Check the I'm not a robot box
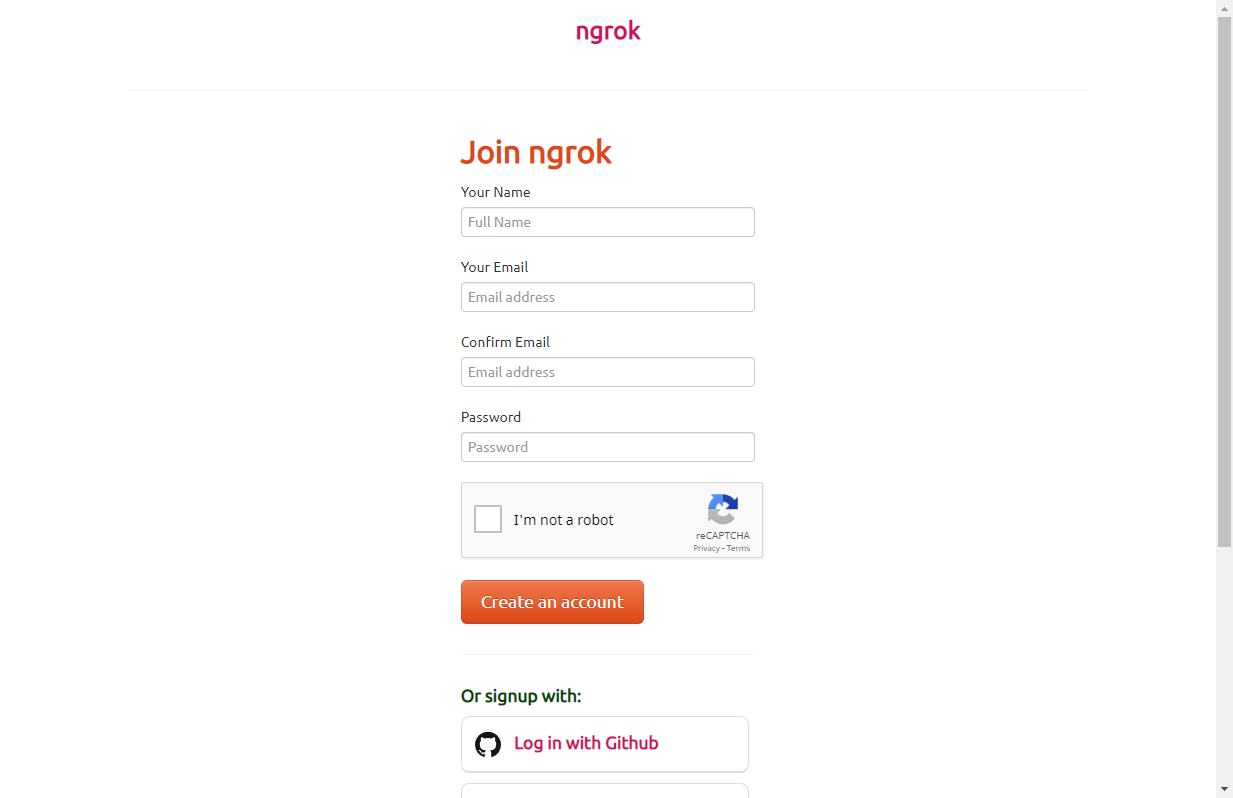 click(488, 520)
